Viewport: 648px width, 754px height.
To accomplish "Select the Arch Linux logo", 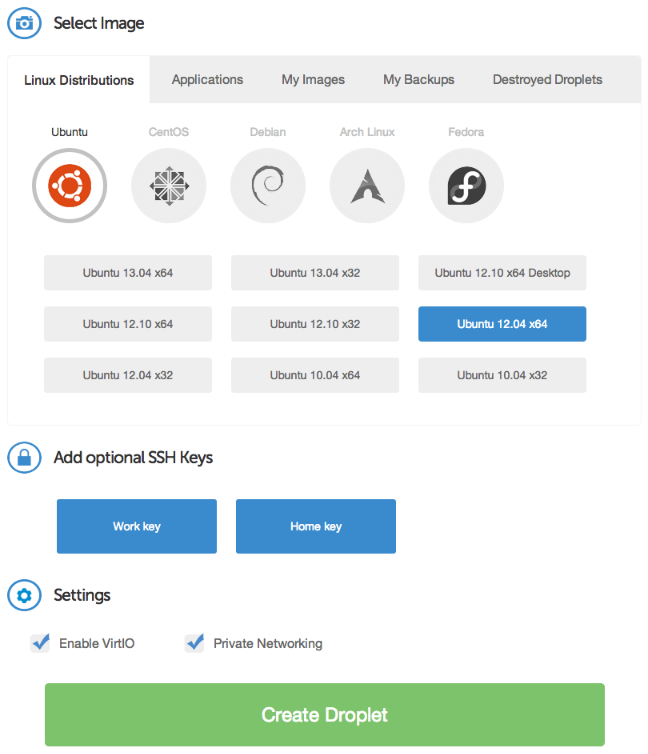I will 367,186.
